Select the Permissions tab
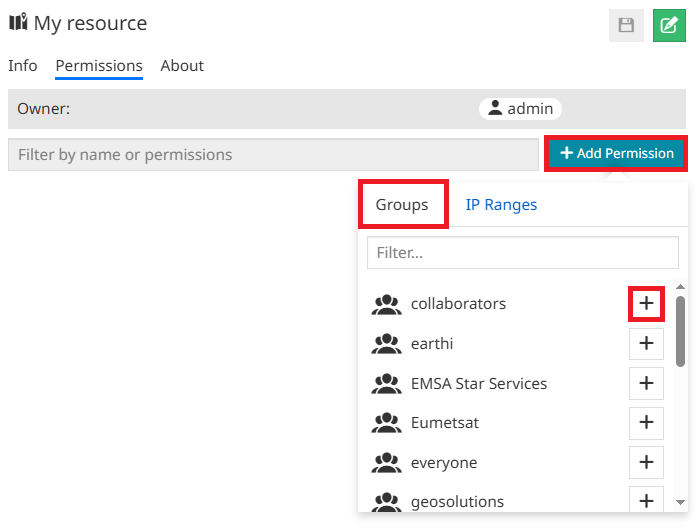This screenshot has height=528, width=696. [x=99, y=66]
